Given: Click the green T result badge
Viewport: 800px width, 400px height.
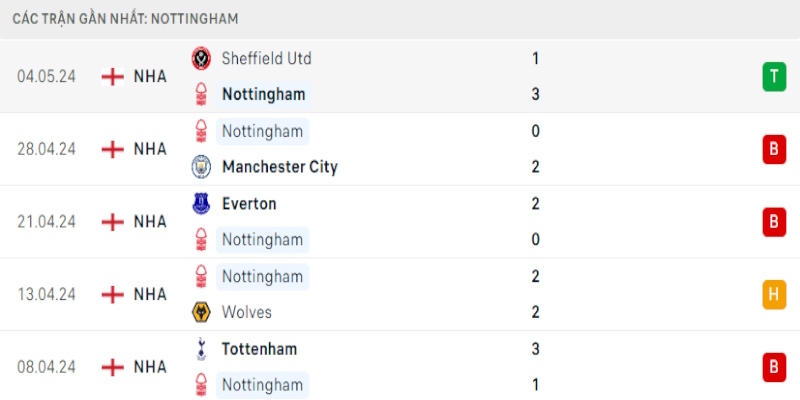Looking at the screenshot, I should pos(773,76).
